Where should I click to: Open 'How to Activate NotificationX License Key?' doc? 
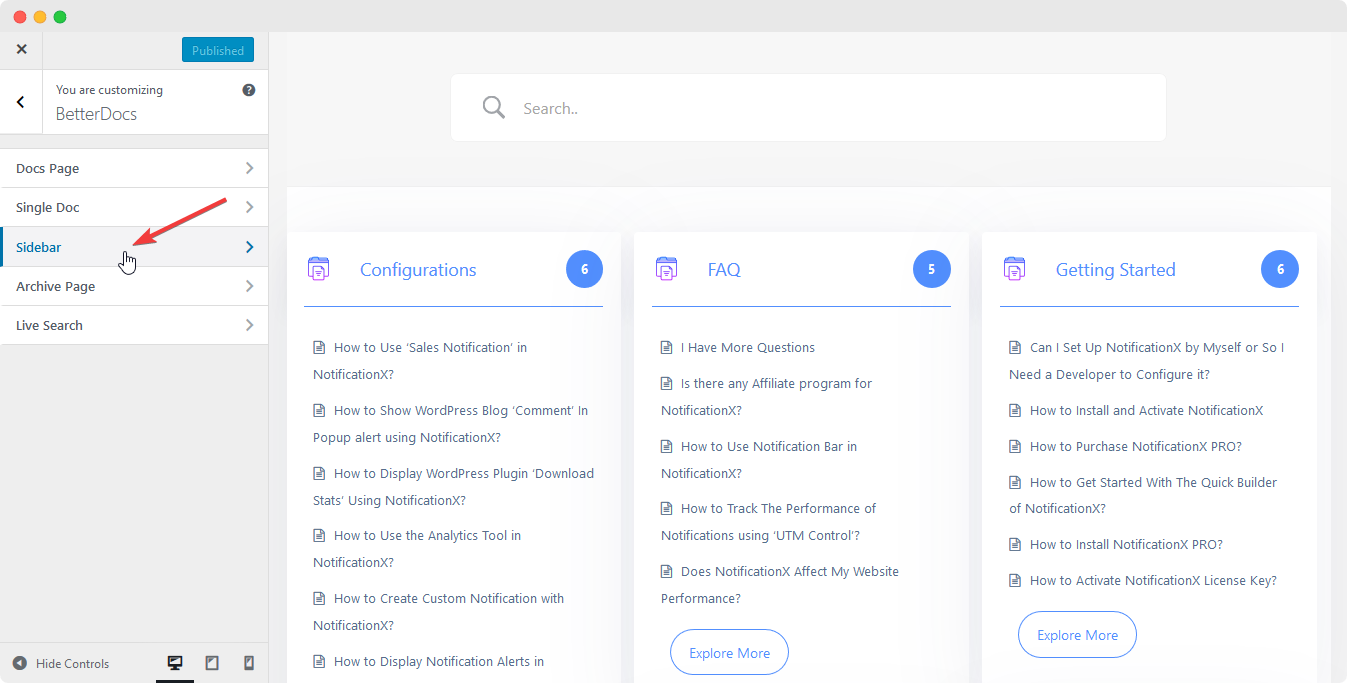(1153, 580)
